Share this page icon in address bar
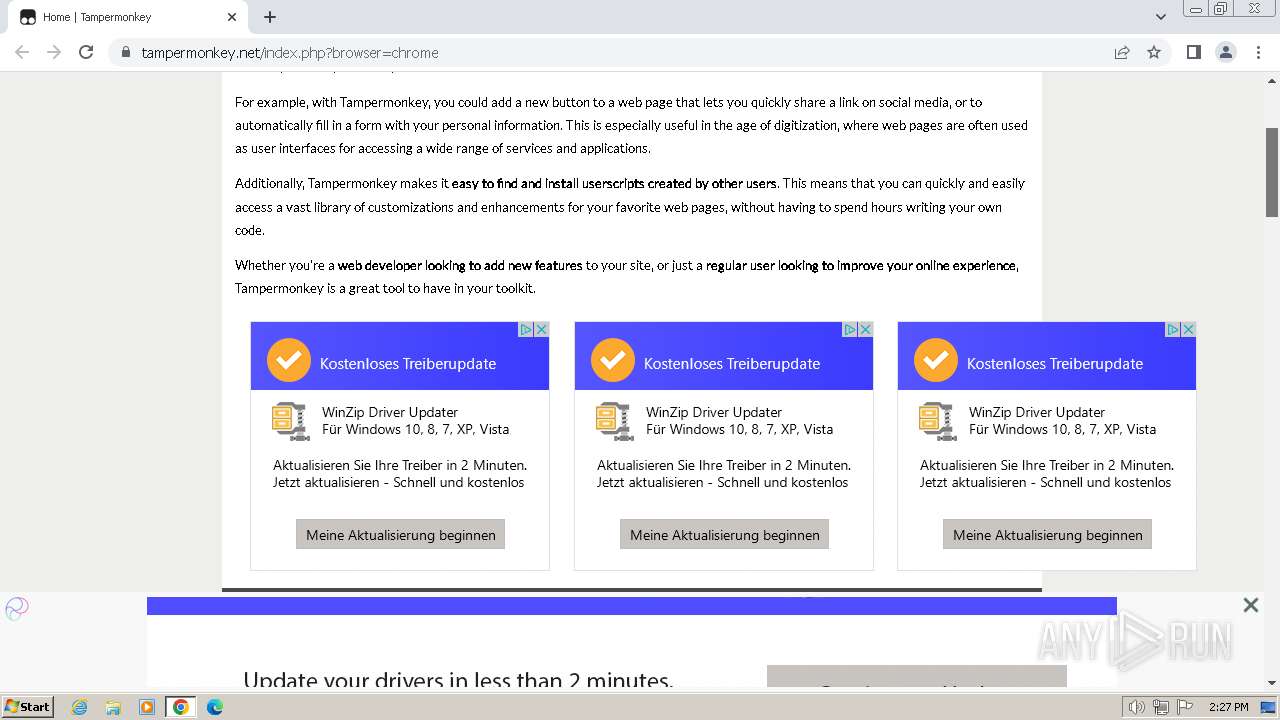Viewport: 1280px width, 720px height. pos(1122,52)
